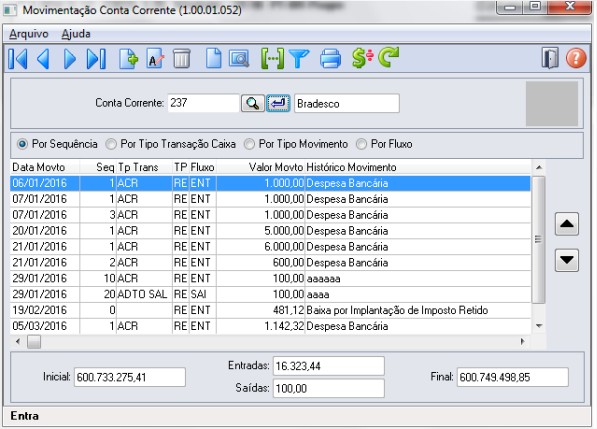Click the grid scroll down arrow
Image resolution: width=597 pixels, height=429 pixels.
[539, 325]
